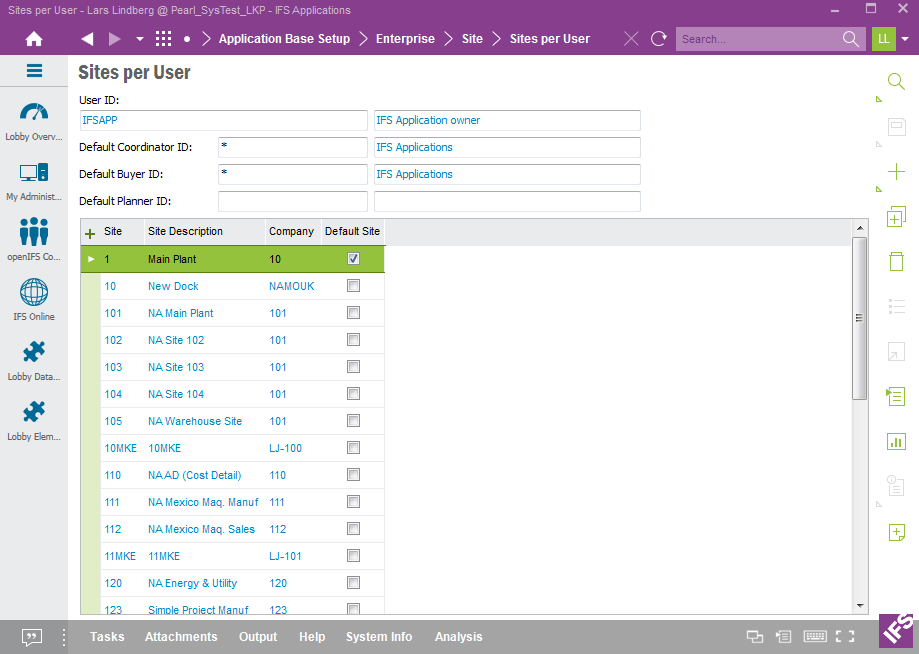Open the Tasks menu in bottom bar
919x654 pixels.
click(107, 637)
